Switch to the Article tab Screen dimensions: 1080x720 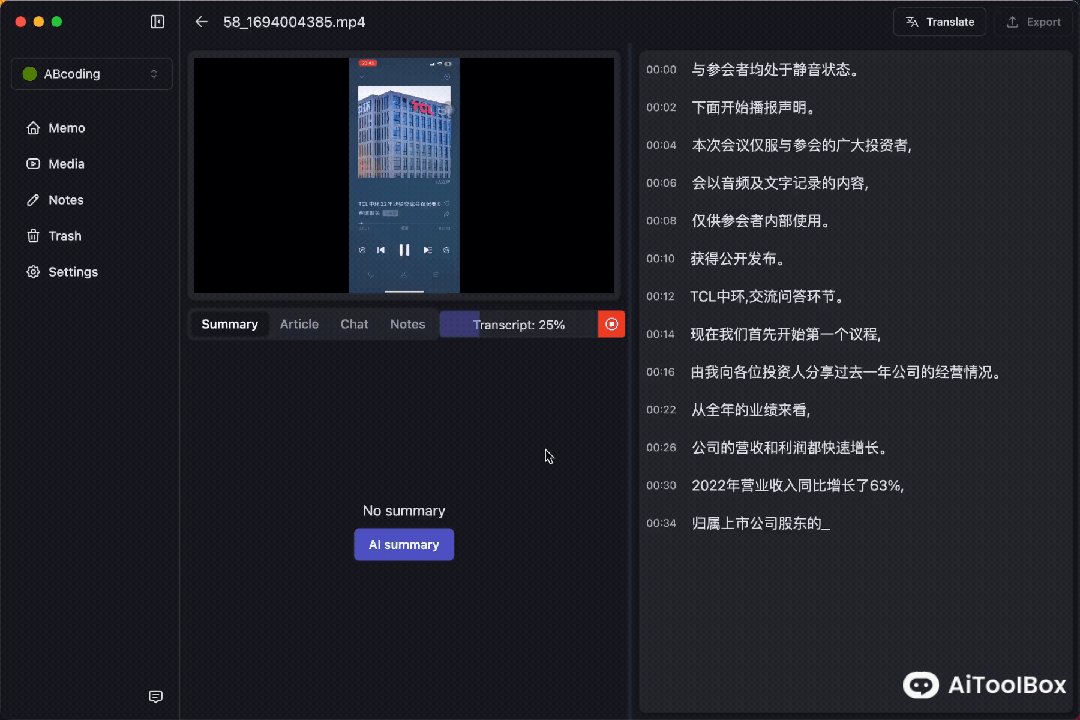pos(299,324)
